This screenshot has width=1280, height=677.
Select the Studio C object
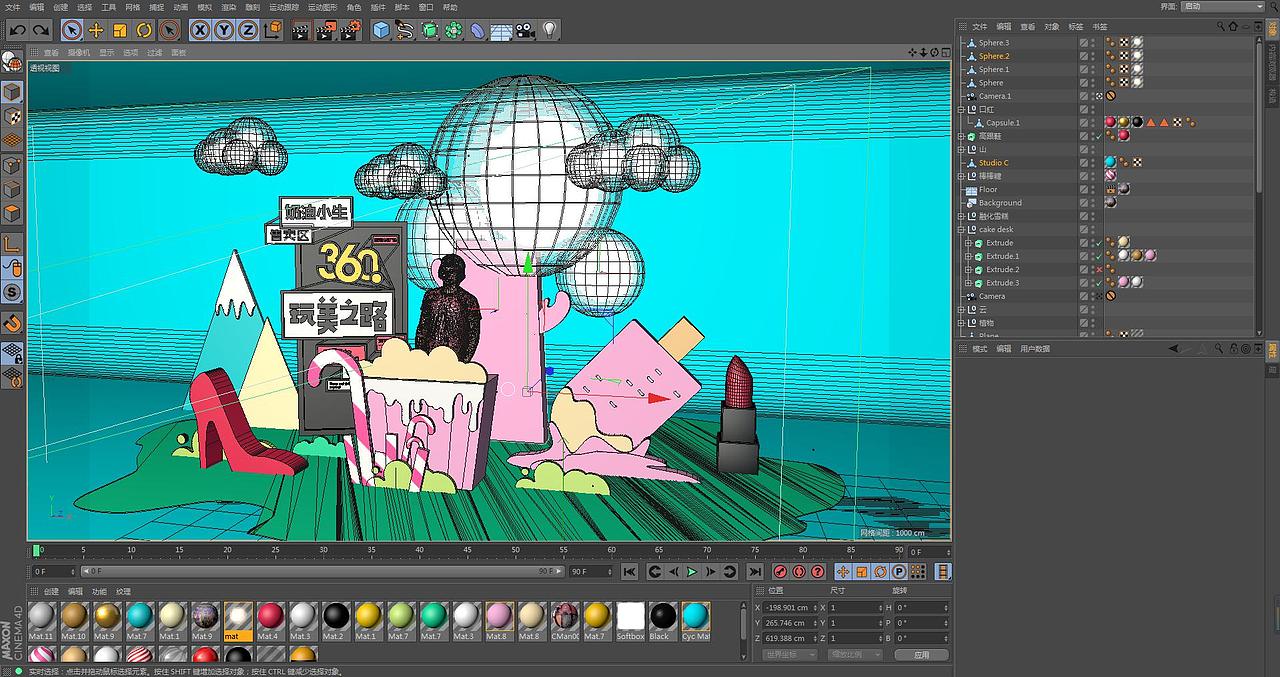pyautogui.click(x=993, y=162)
